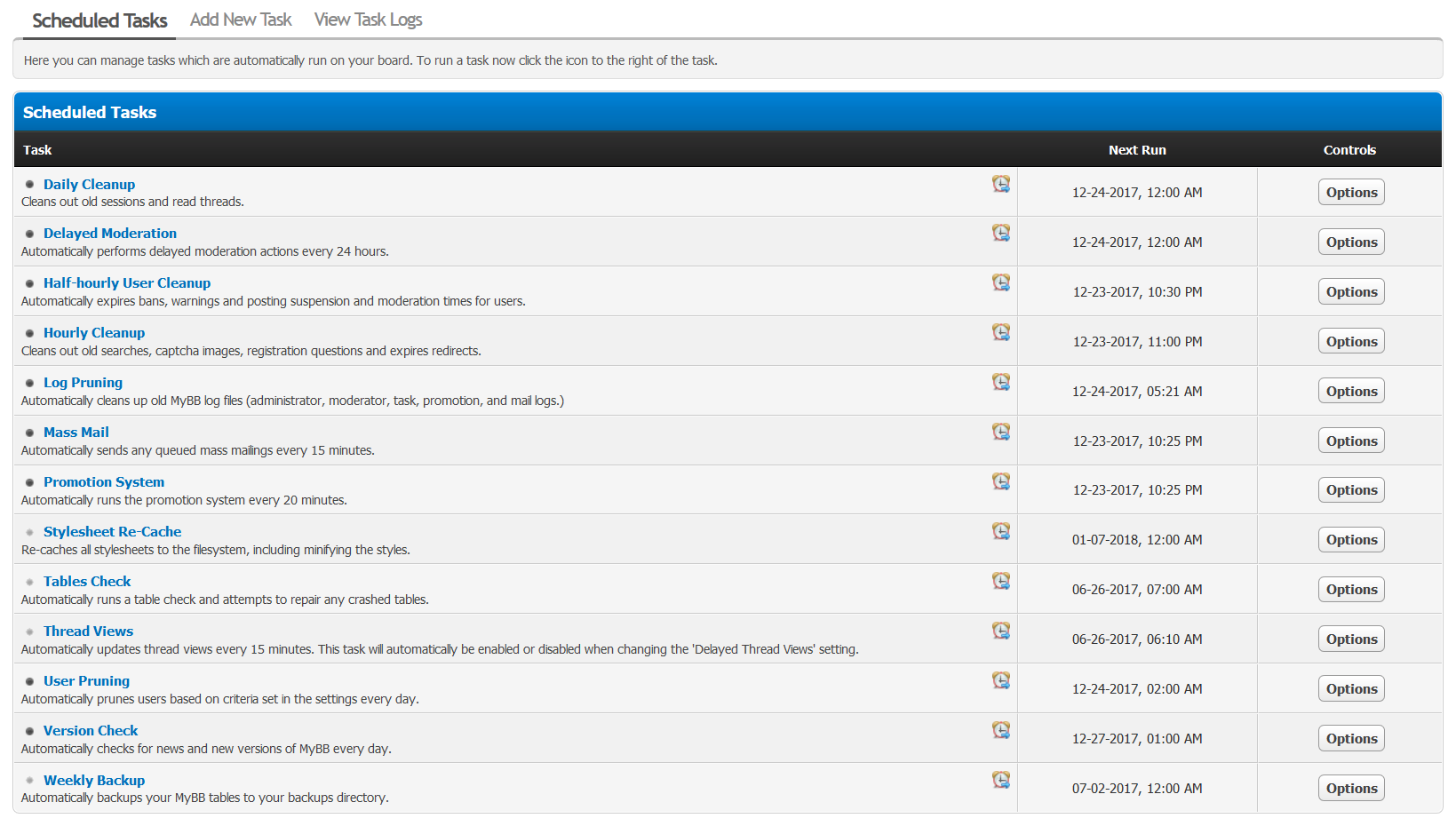
Task: Run the Delayed Moderation task now
Action: [1001, 233]
